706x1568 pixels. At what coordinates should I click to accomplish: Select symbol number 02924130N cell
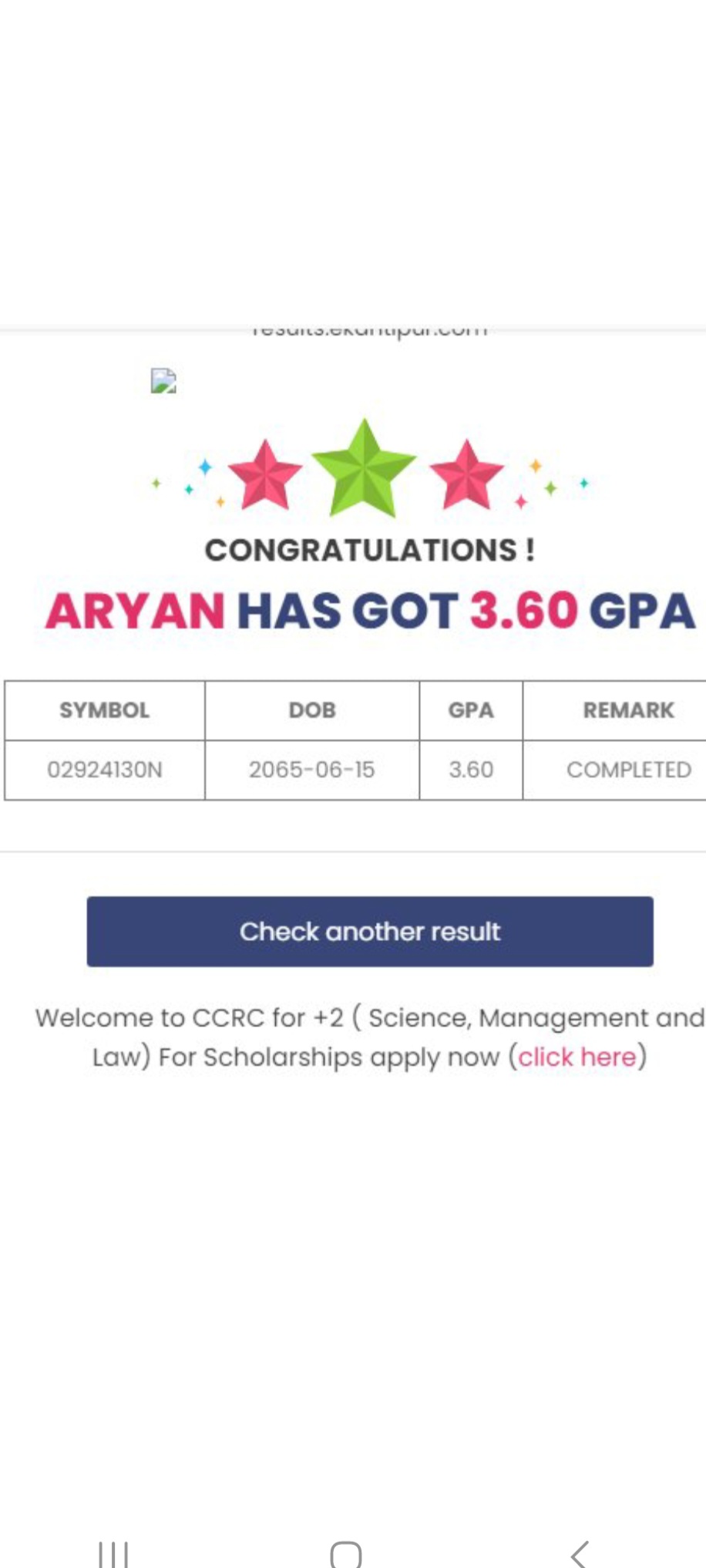click(x=105, y=770)
